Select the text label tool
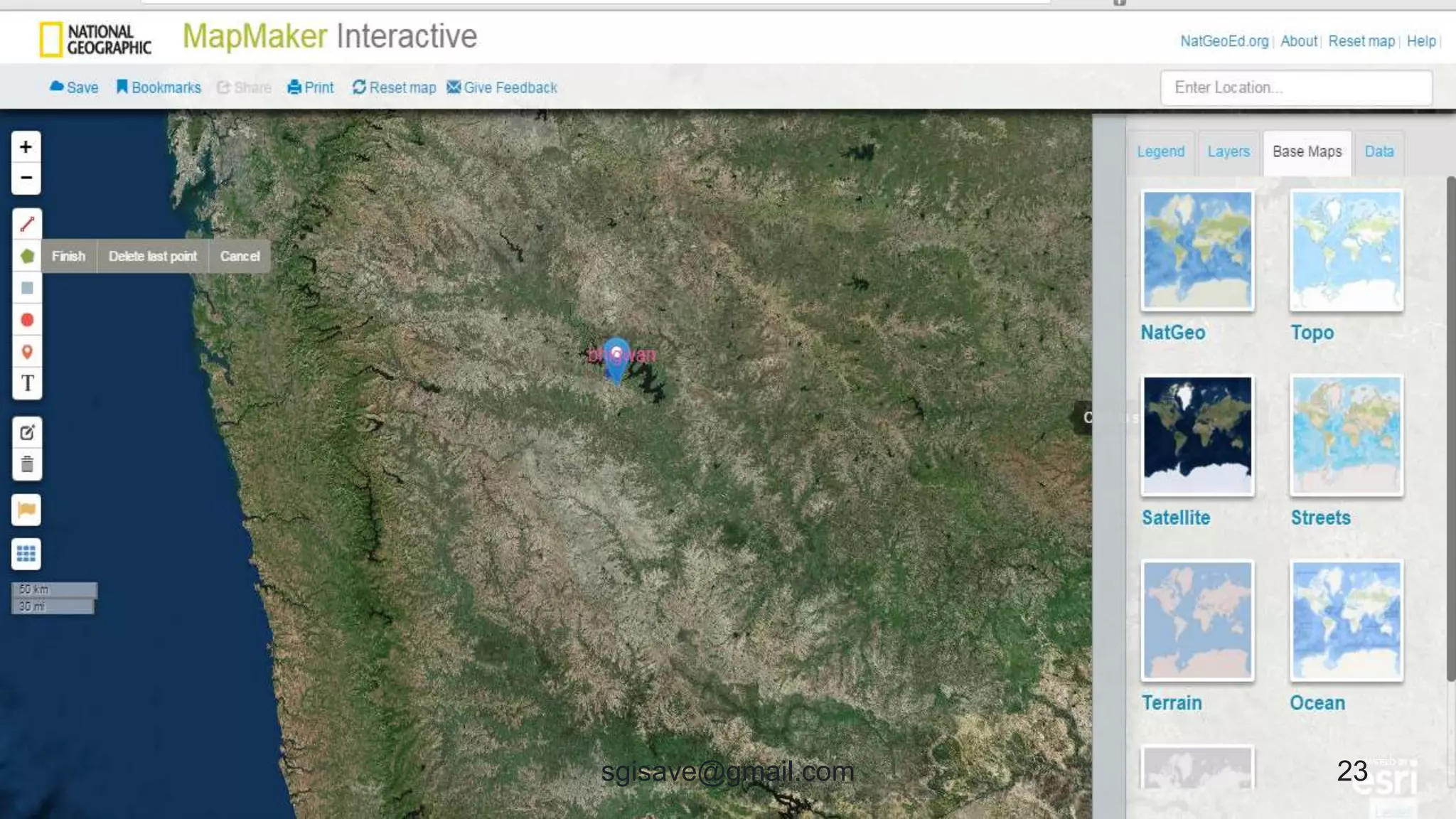 coord(27,383)
